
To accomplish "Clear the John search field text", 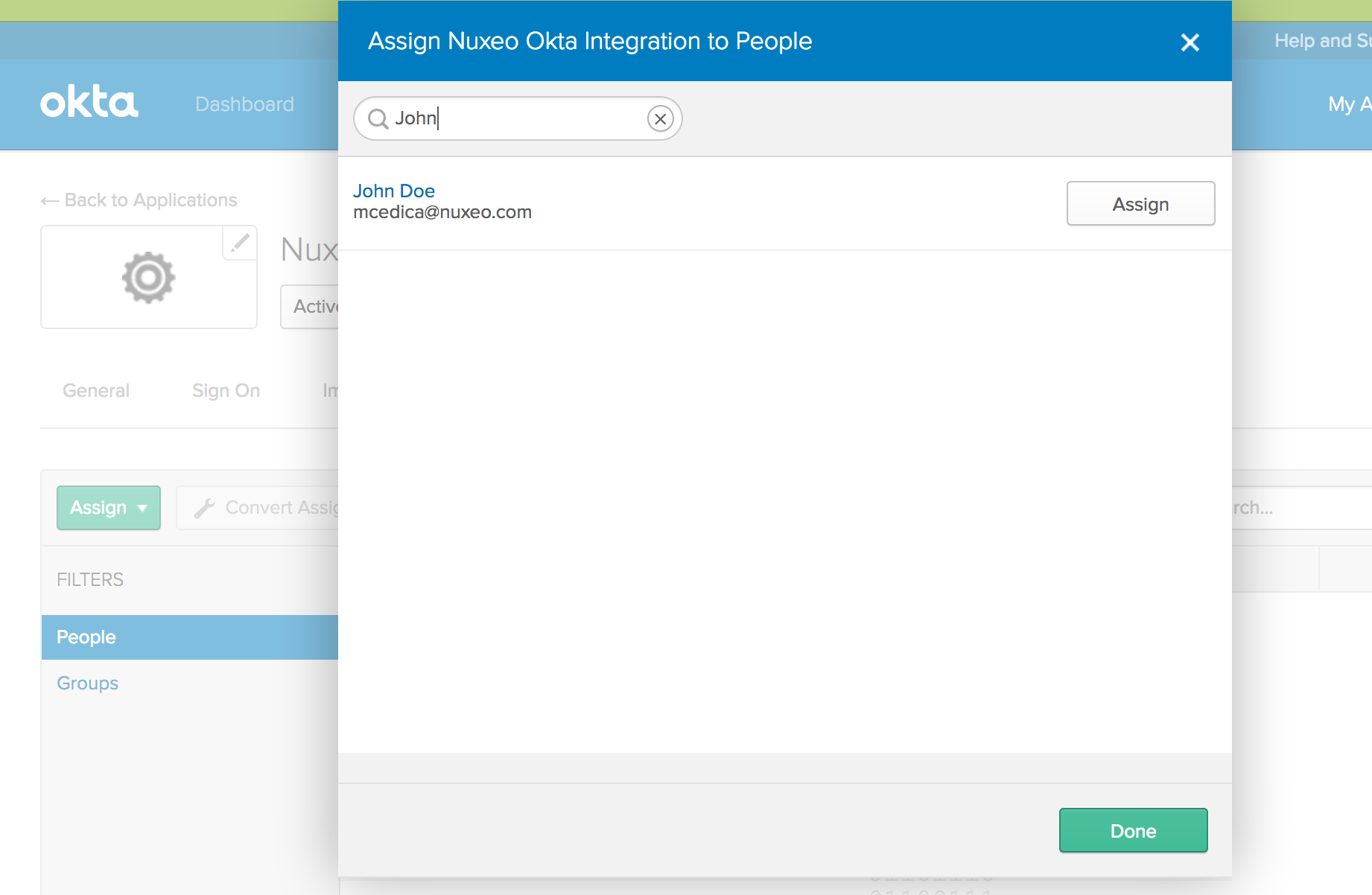I will [660, 118].
